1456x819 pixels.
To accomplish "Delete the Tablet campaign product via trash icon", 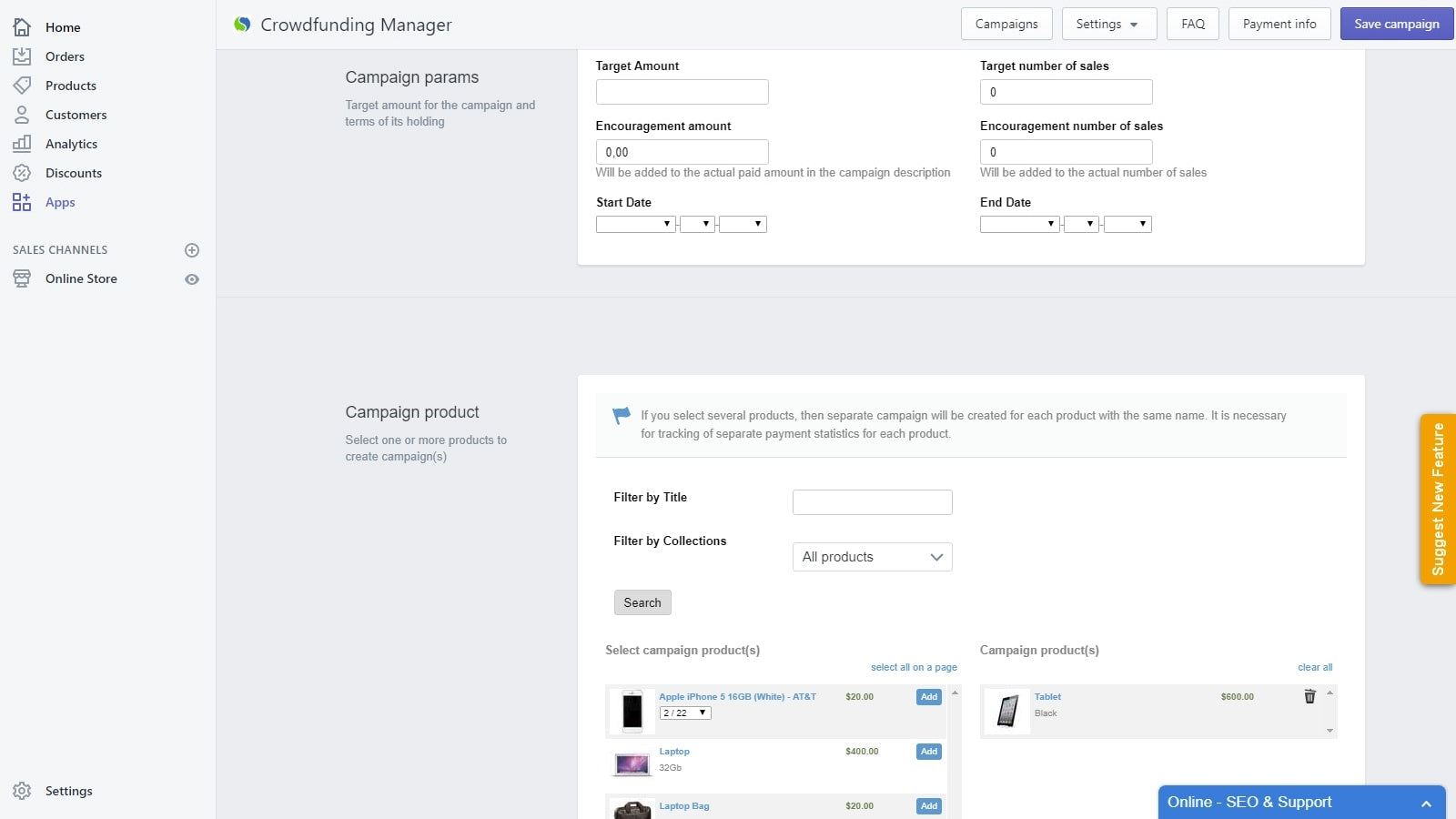I will pos(1309,696).
